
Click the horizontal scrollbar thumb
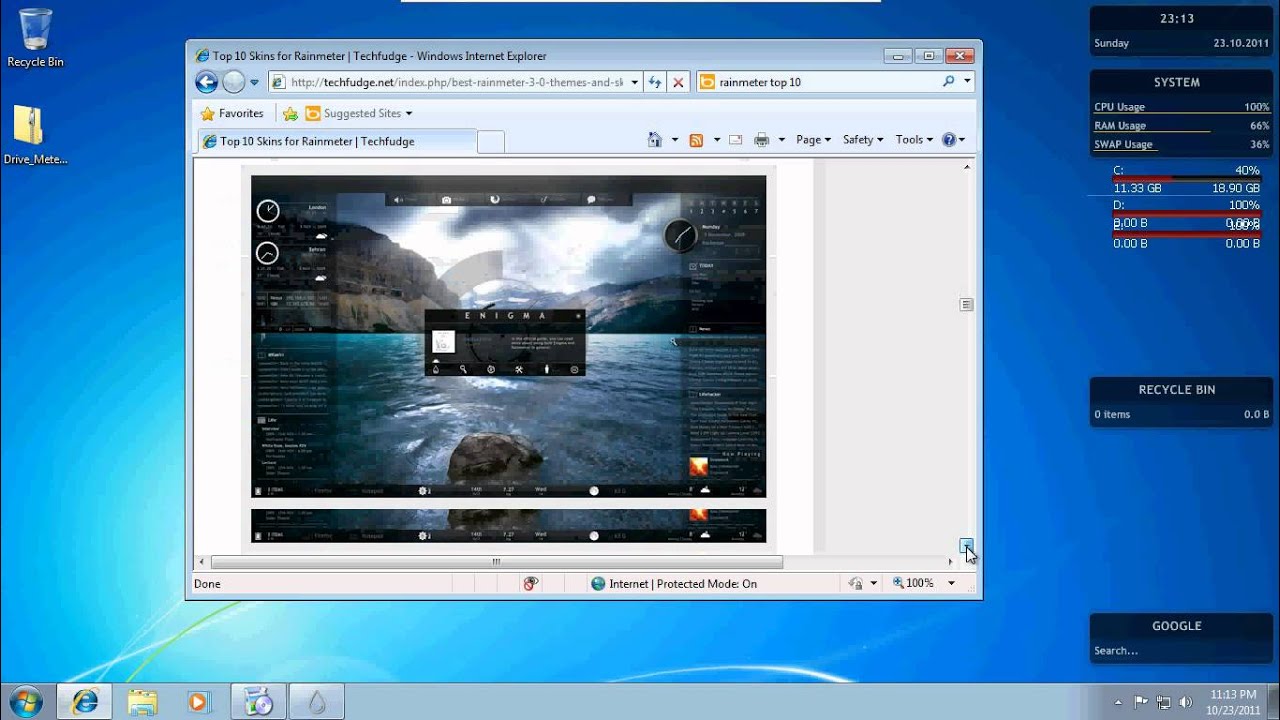point(496,562)
